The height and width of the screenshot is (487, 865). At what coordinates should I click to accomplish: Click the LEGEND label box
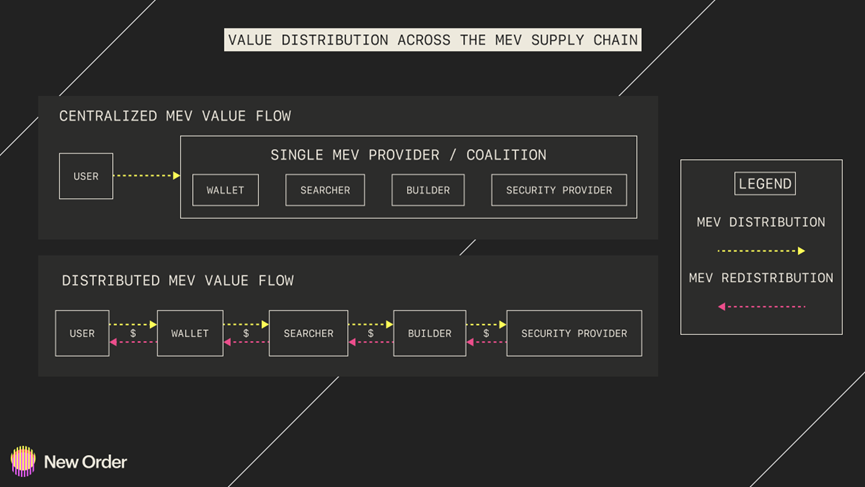[x=765, y=184]
